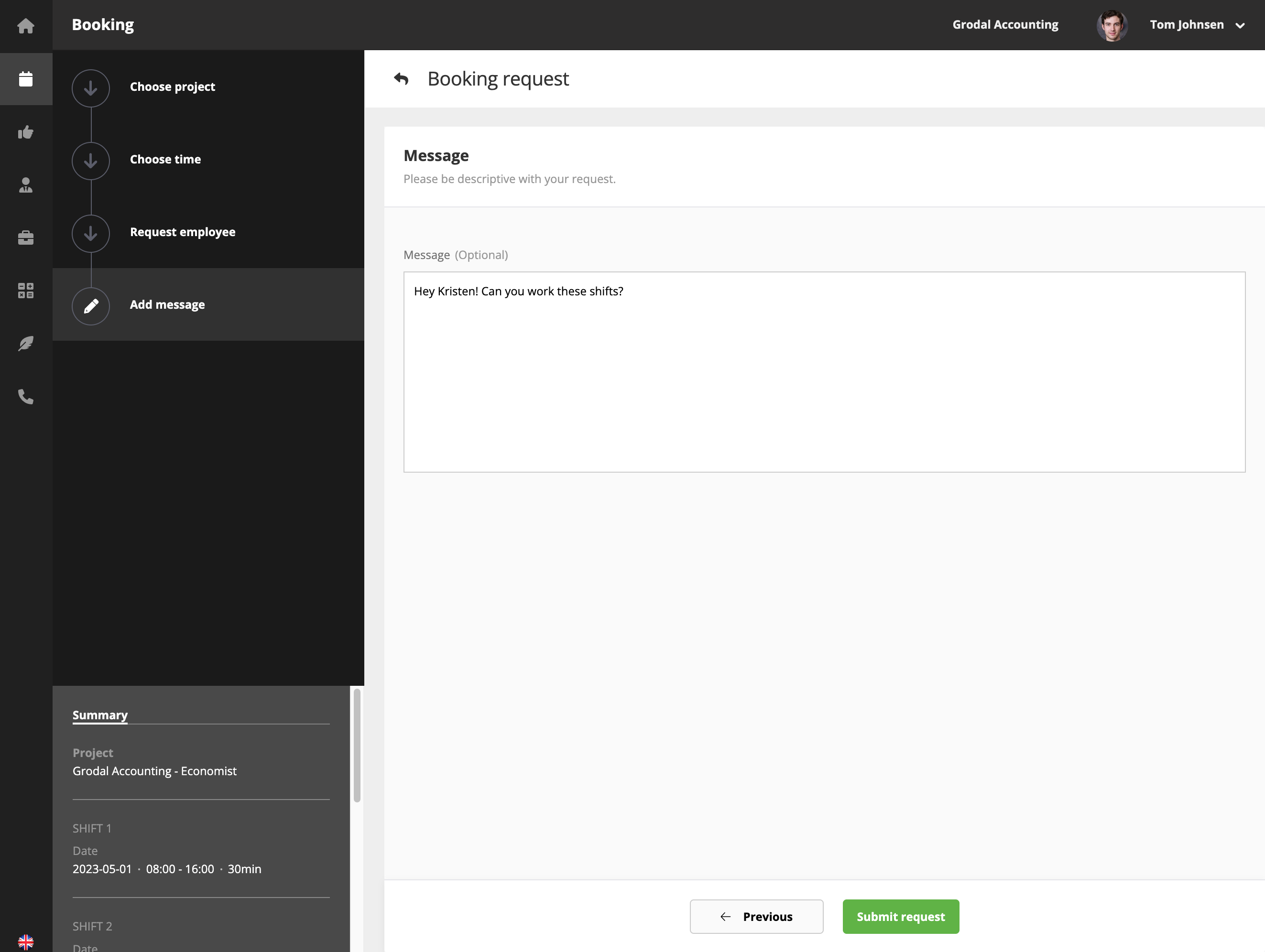Screen dimensions: 1265x952
Task: Open the briefcase projects sidebar icon
Action: point(26,238)
